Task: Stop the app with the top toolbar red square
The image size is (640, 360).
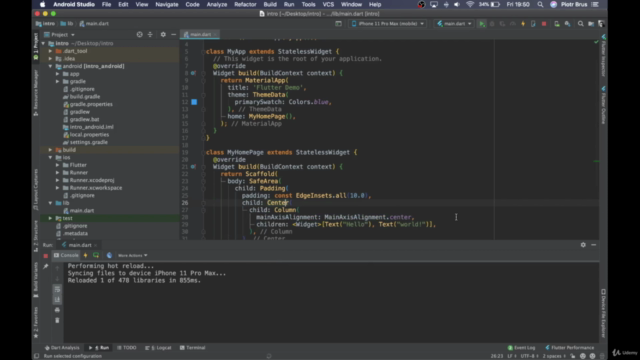Action: tap(544, 24)
